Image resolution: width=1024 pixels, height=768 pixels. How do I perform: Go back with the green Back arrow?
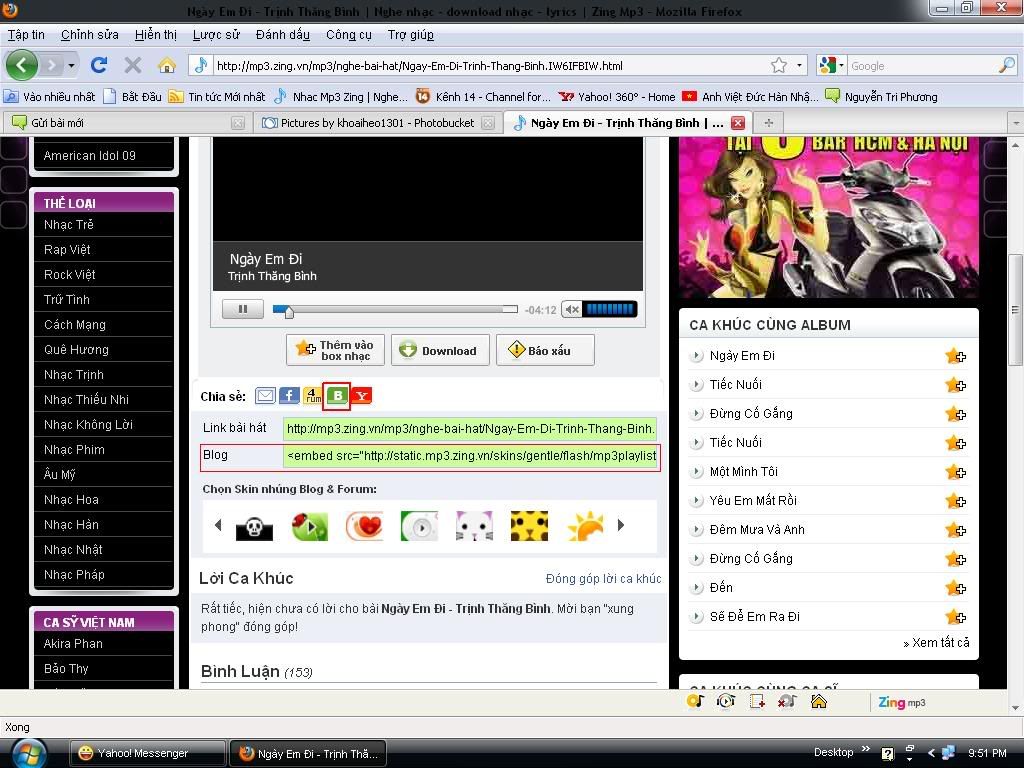pos(22,65)
